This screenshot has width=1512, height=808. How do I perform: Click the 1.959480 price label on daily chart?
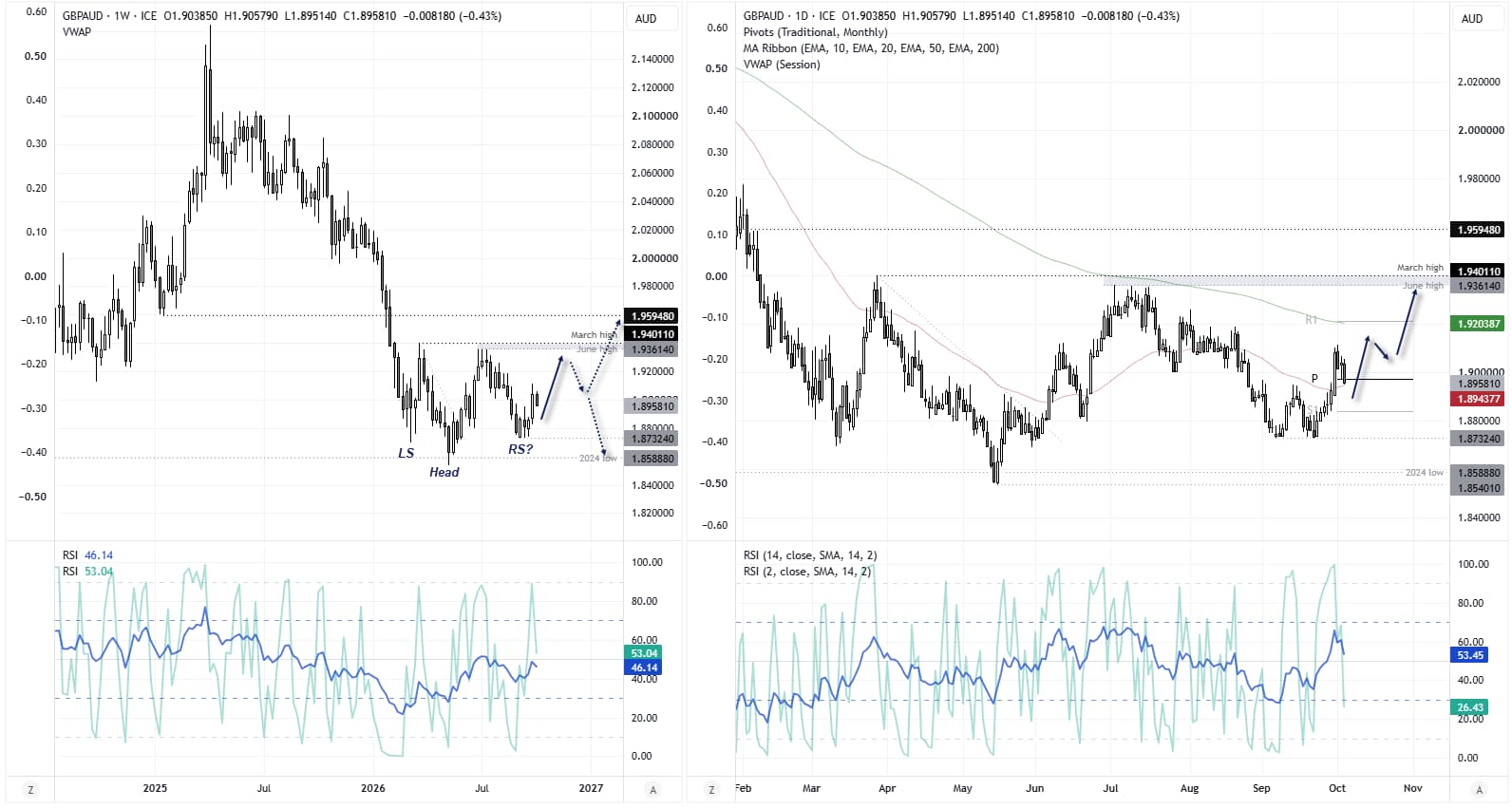[1478, 230]
